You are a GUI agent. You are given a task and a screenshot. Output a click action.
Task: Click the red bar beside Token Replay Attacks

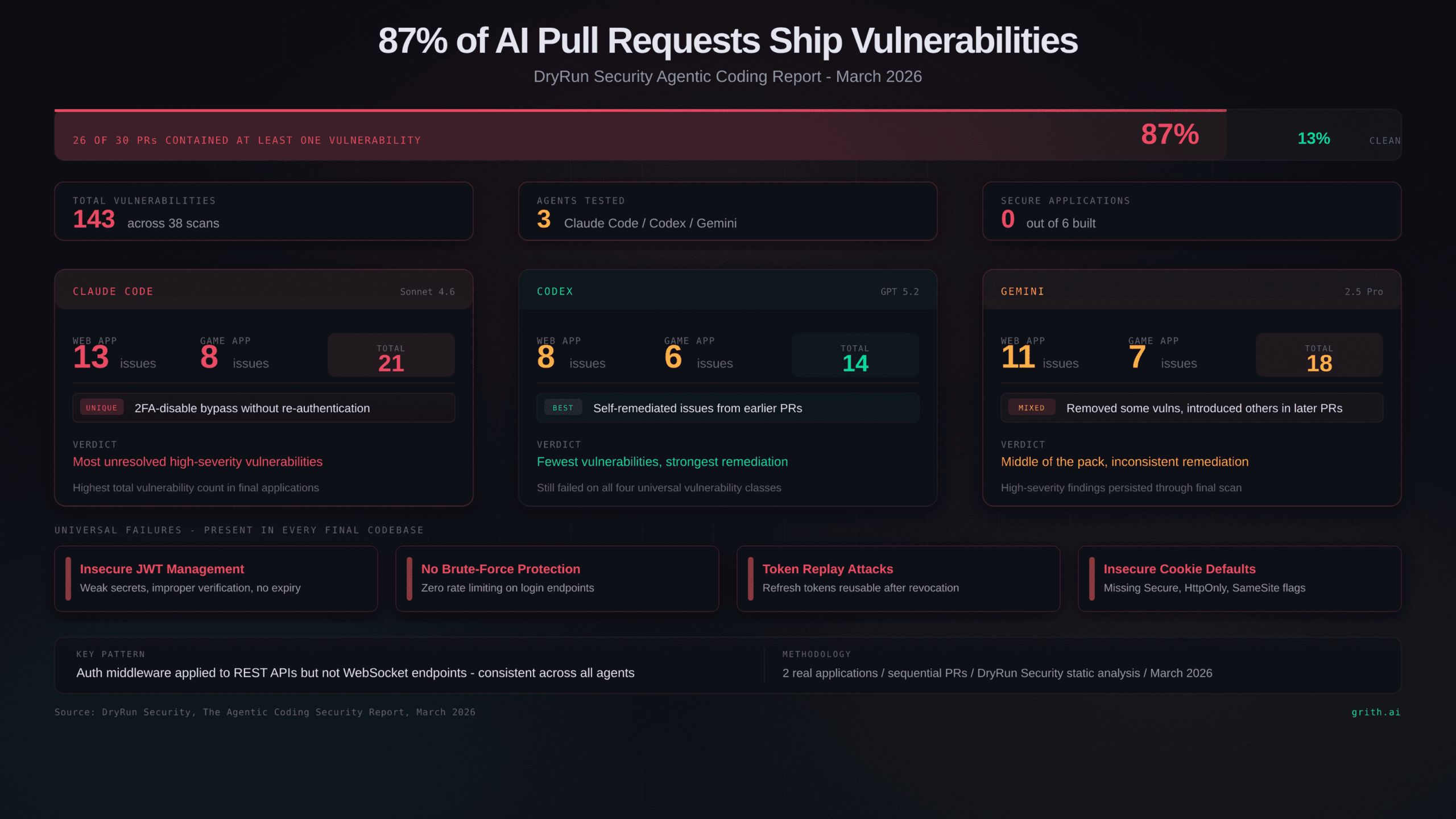click(x=750, y=578)
